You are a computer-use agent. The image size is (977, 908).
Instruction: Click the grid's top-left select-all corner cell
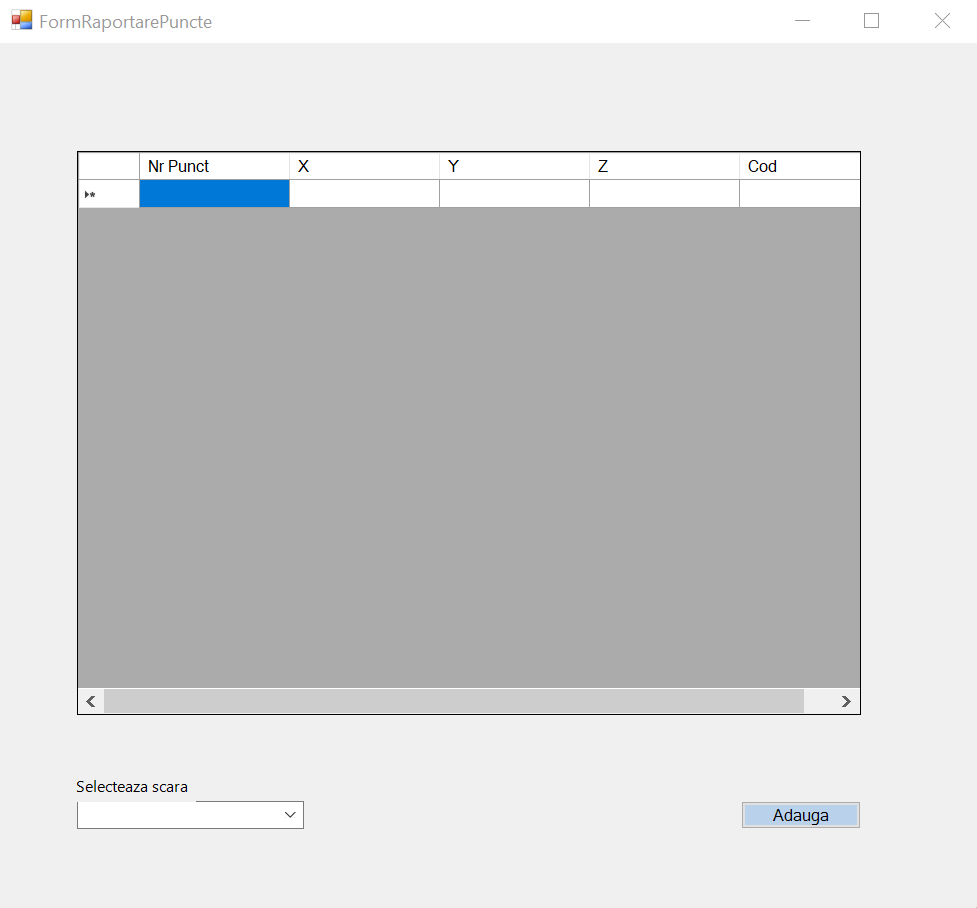pos(108,166)
